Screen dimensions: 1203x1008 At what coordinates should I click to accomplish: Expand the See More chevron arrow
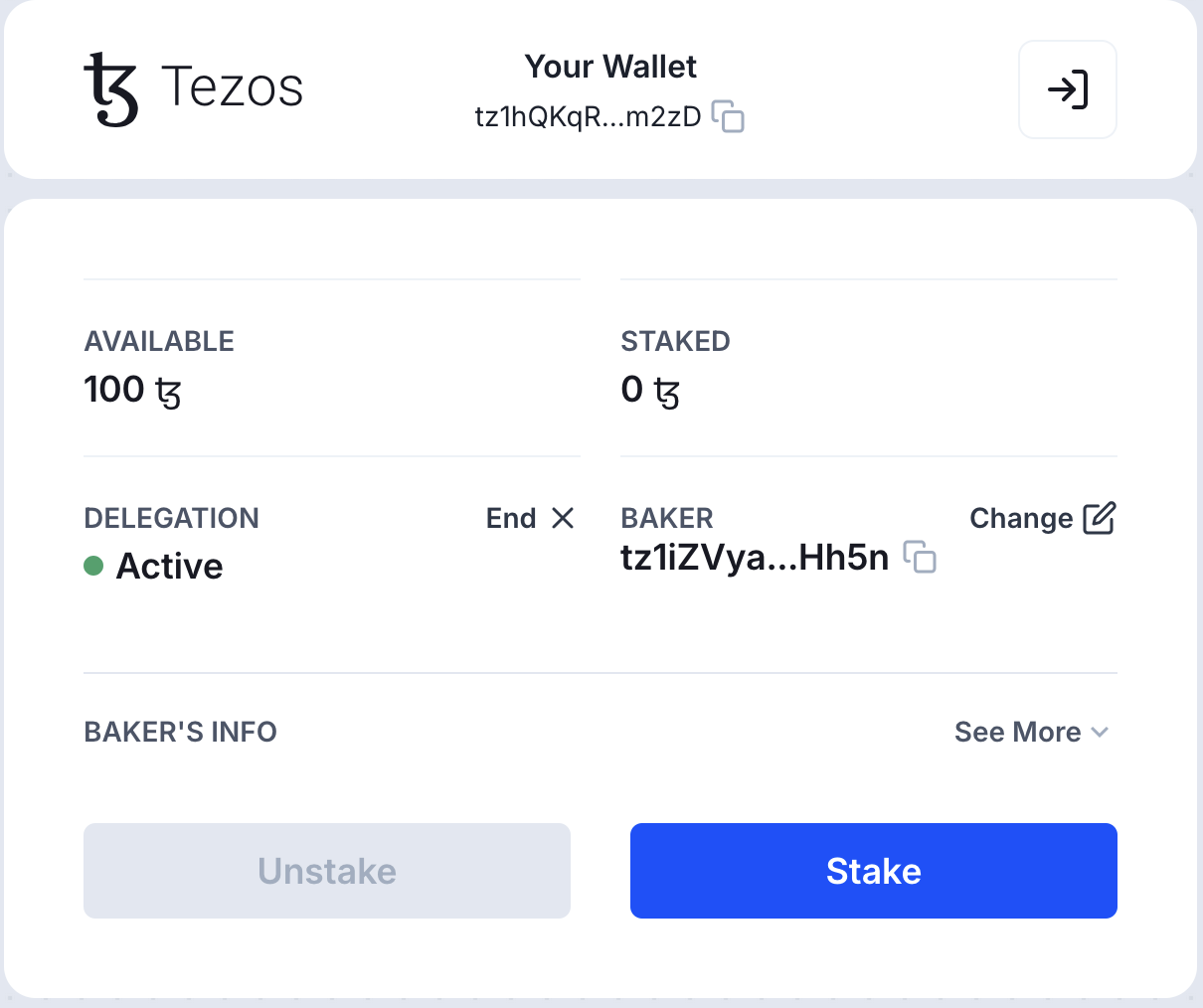tap(1100, 733)
